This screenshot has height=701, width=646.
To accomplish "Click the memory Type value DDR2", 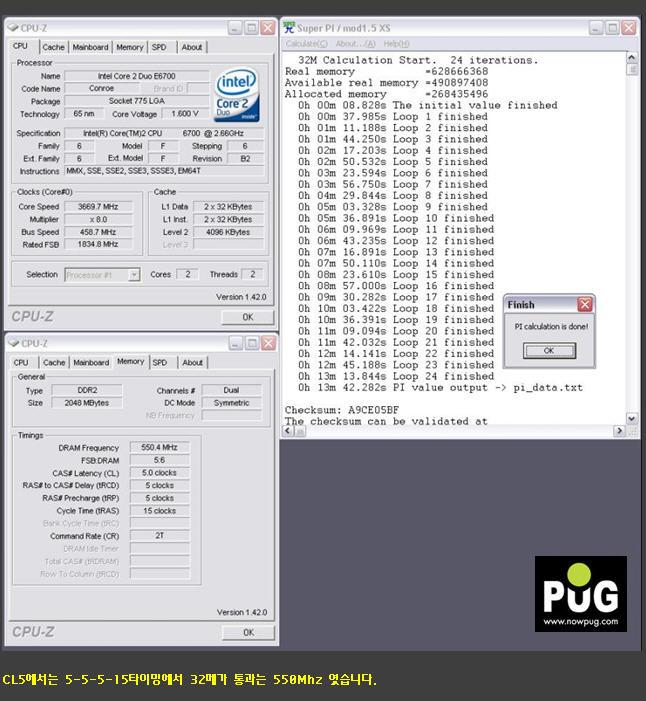I will (x=87, y=390).
